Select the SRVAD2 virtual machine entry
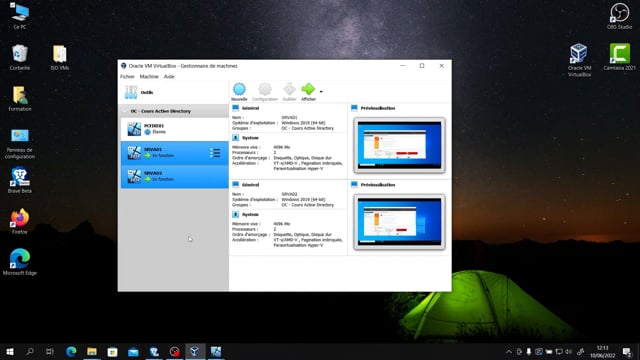640x360 pixels. (x=175, y=176)
